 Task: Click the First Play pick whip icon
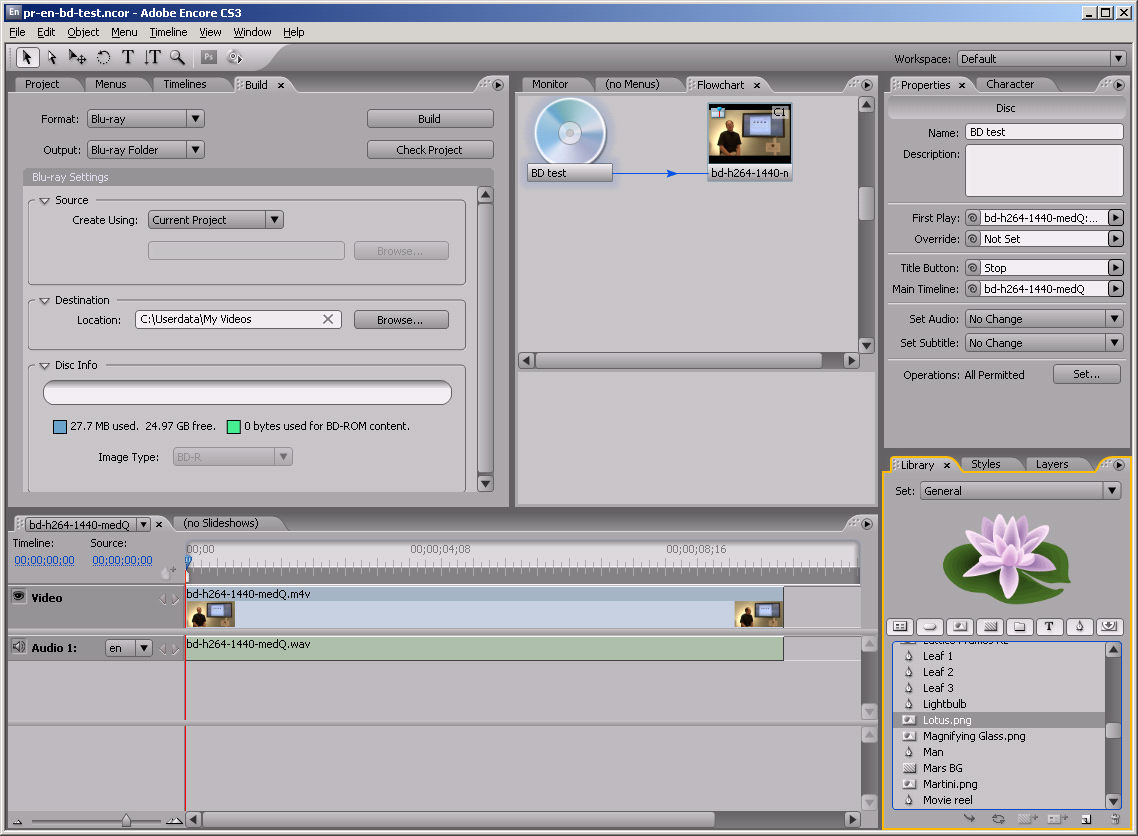[x=973, y=218]
